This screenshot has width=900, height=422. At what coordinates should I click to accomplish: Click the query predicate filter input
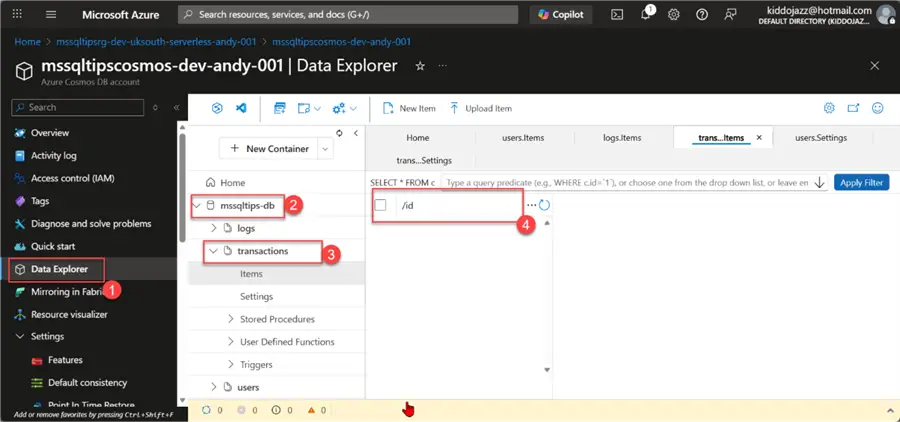[x=627, y=183]
